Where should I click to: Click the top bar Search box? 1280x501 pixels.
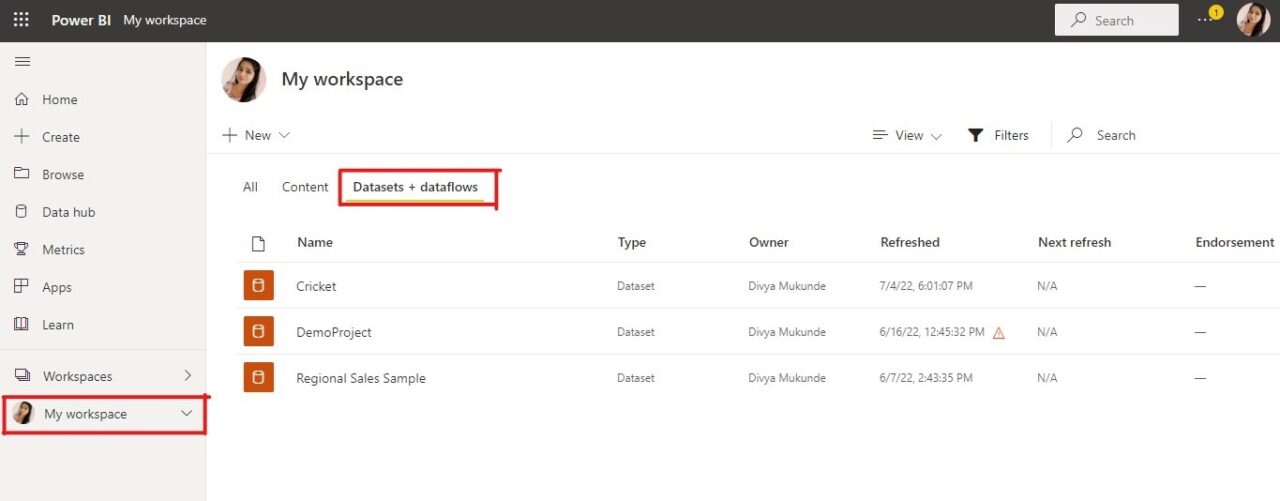(1116, 20)
